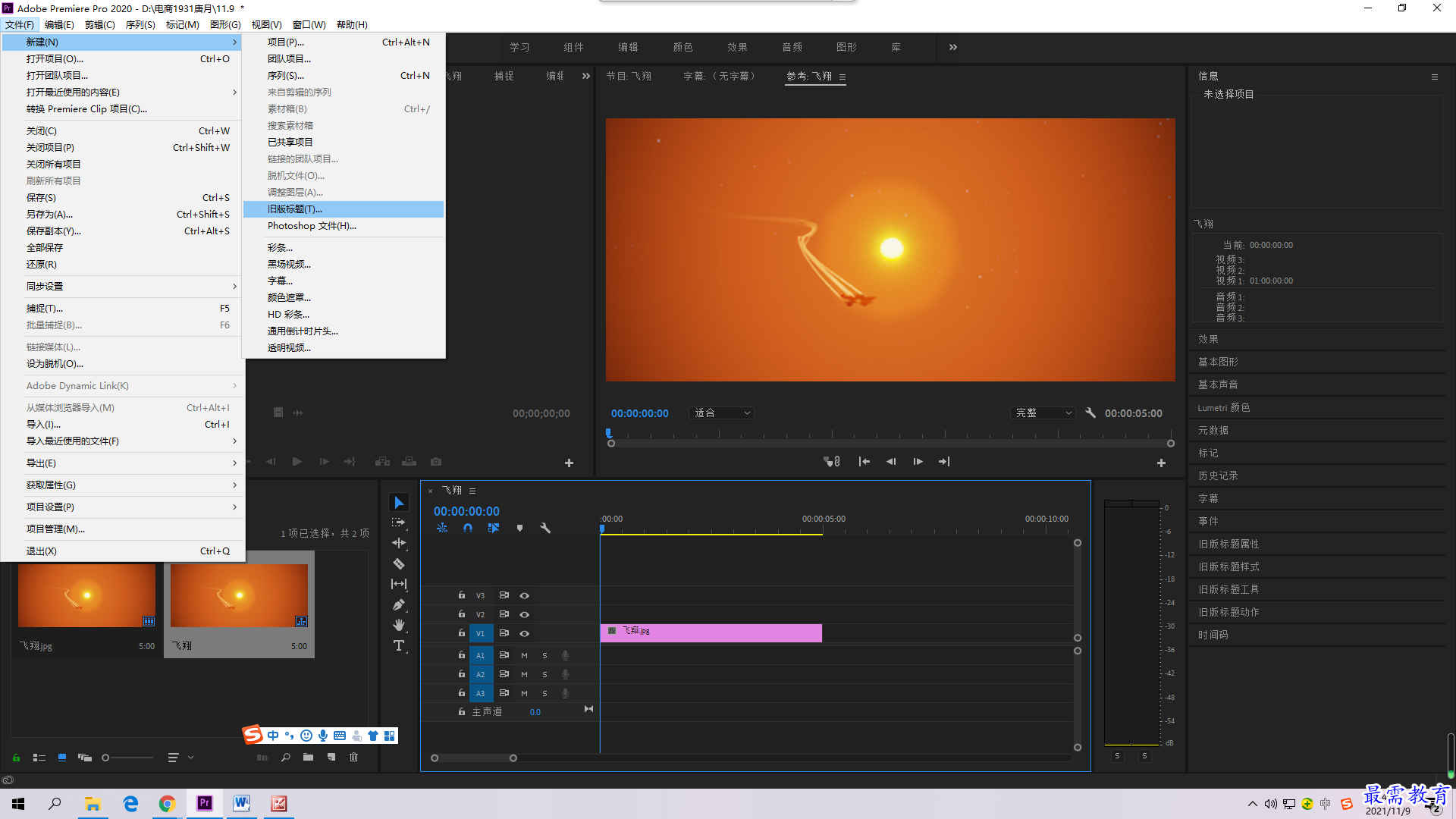The height and width of the screenshot is (819, 1456).
Task: Click the Linked Selection icon in timeline
Action: [x=494, y=528]
